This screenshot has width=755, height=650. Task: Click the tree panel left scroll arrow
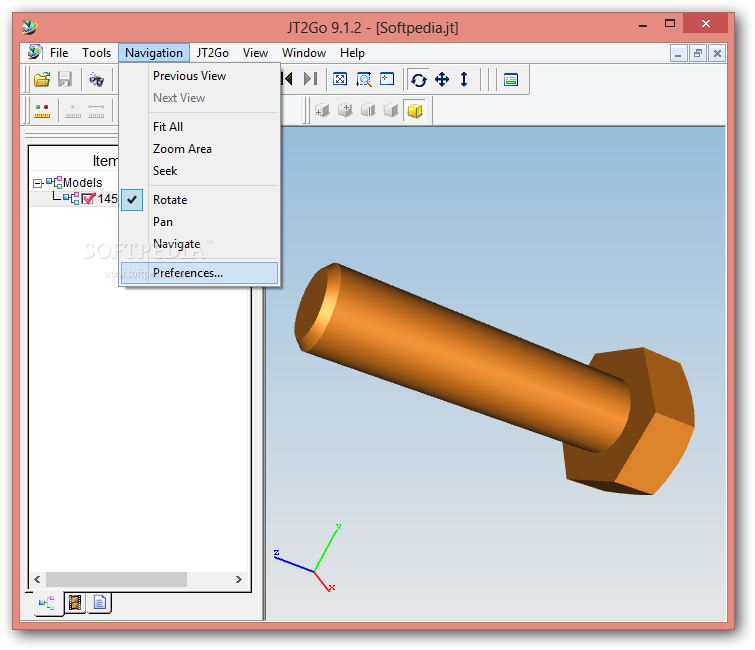tap(37, 579)
